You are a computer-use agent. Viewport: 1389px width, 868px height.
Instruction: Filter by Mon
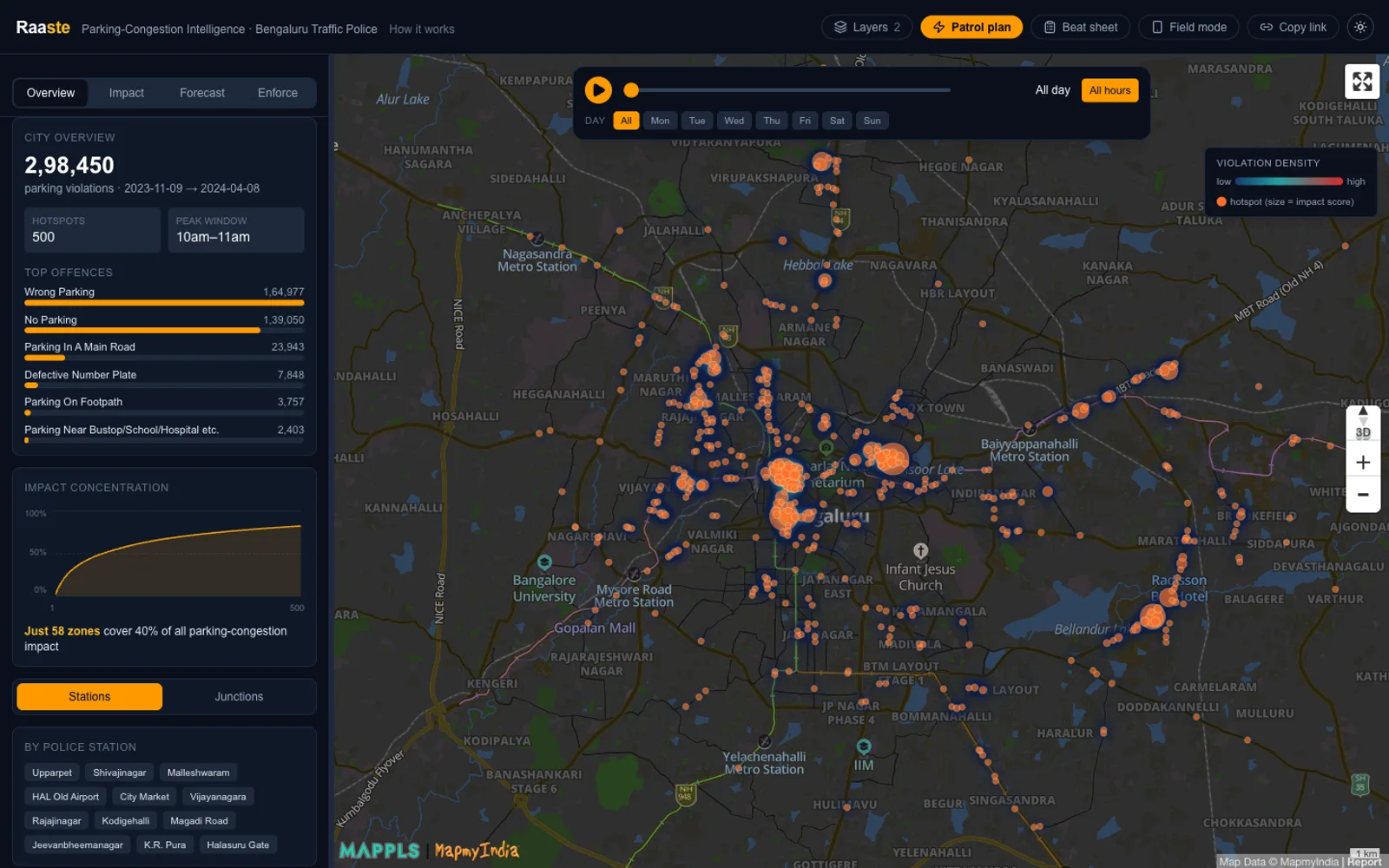coord(660,121)
